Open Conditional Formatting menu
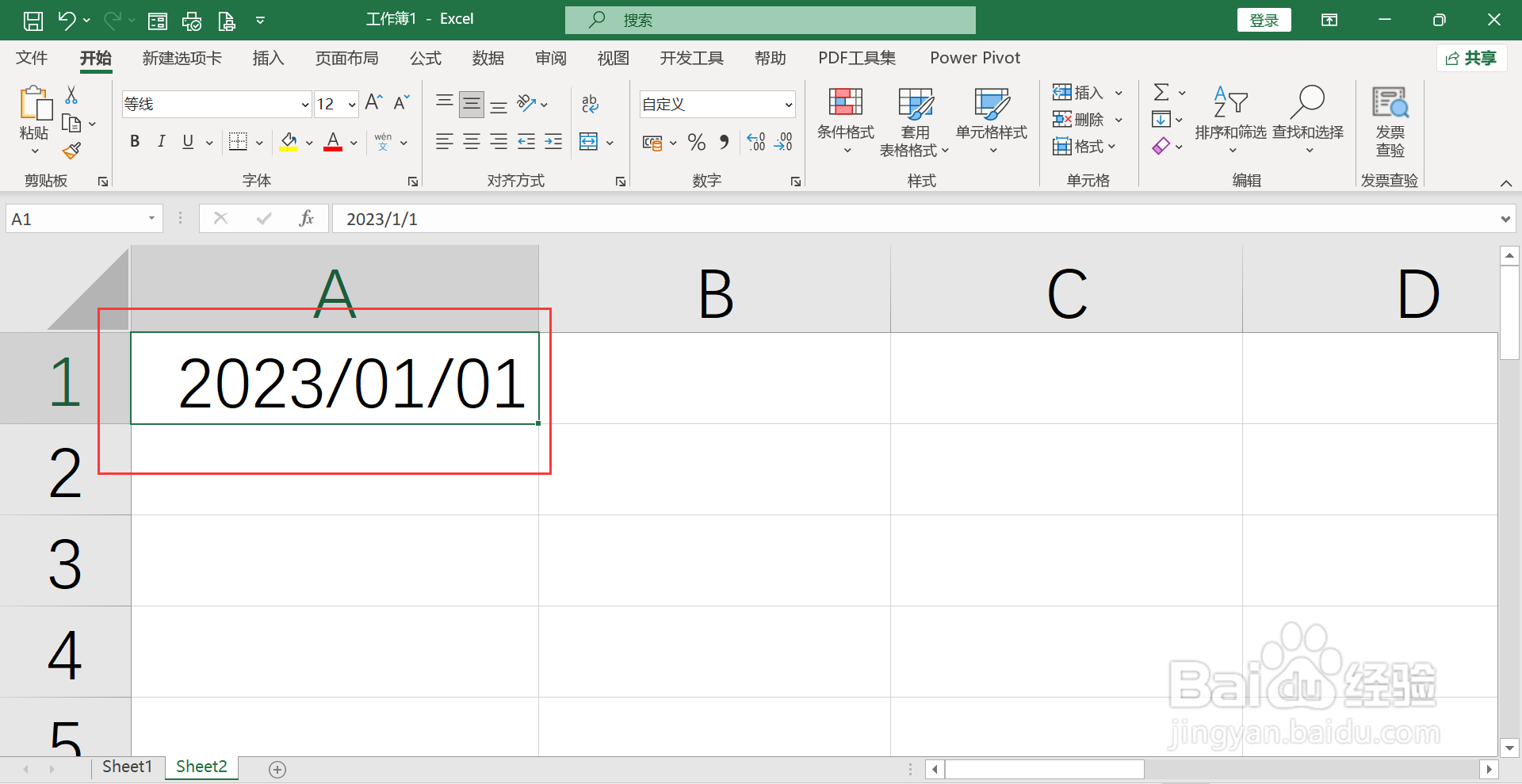This screenshot has height=784, width=1522. (846, 120)
